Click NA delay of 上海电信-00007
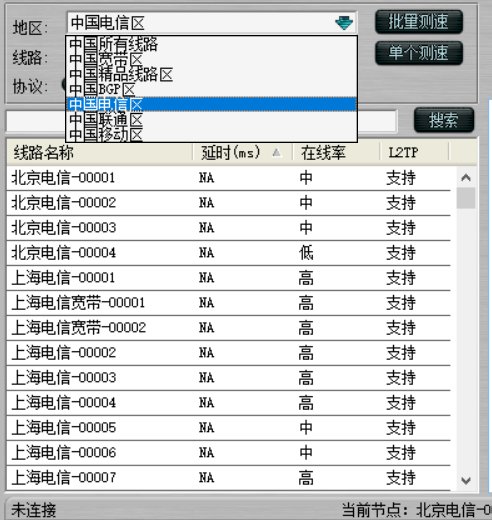This screenshot has height=520, width=492. (x=206, y=478)
